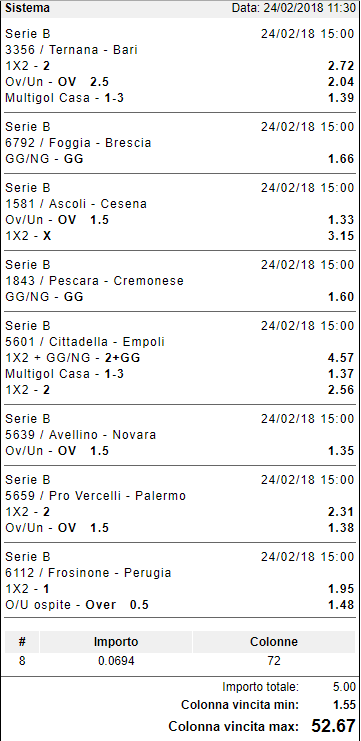Click the Pro Vercelli - Palermo 2.31 odds

341,511
